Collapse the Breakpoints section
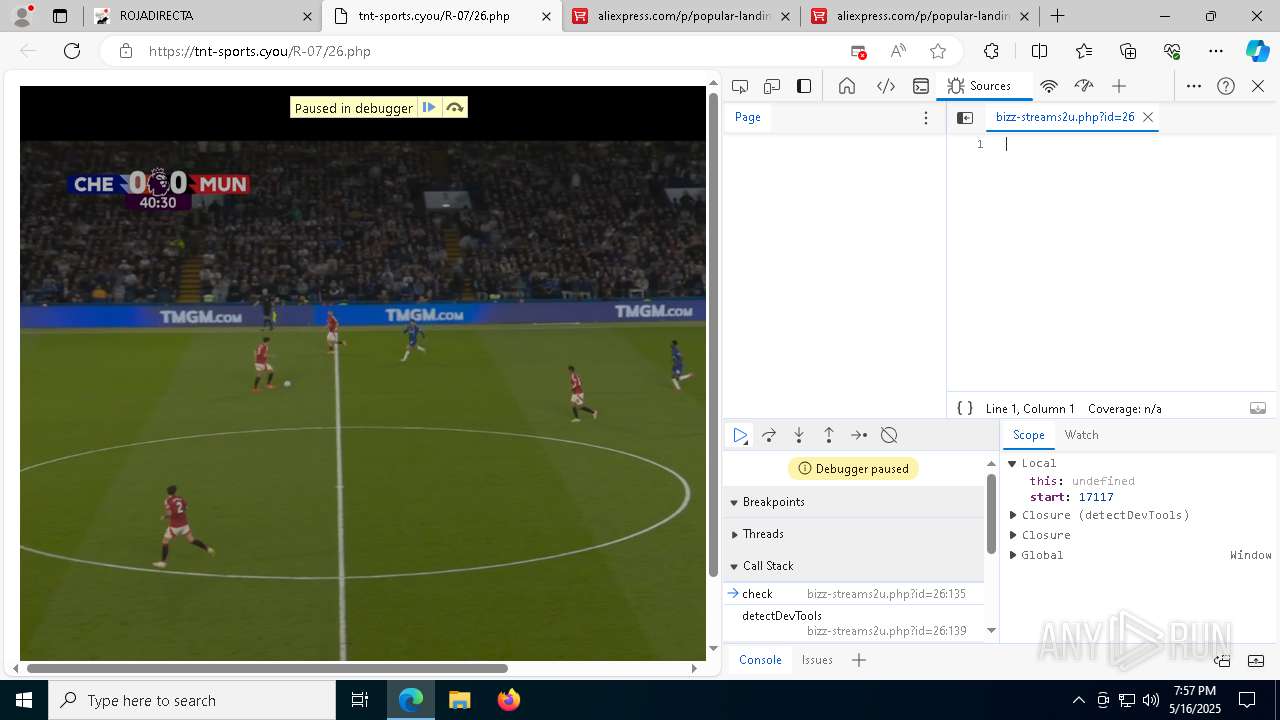This screenshot has height=720, width=1280. pyautogui.click(x=854, y=502)
